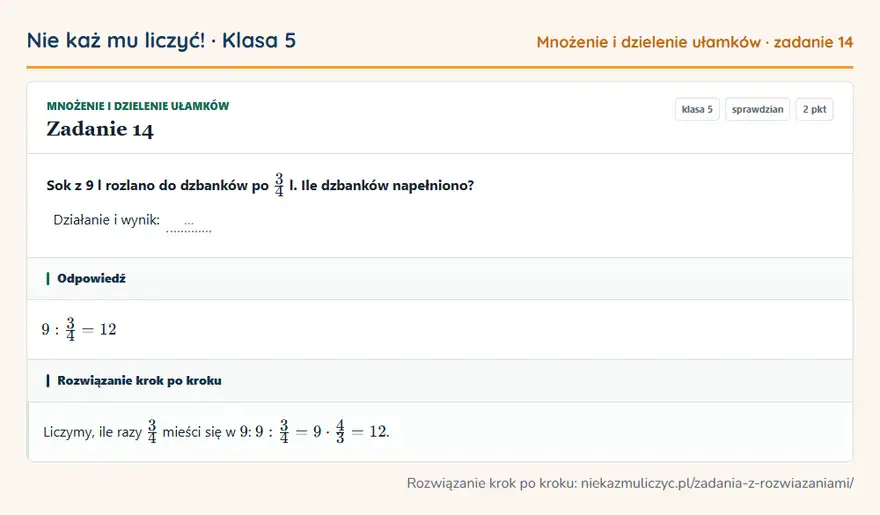The width and height of the screenshot is (880, 515).
Task: Click the 'Działanie i wynik:' label
Action: (x=107, y=220)
